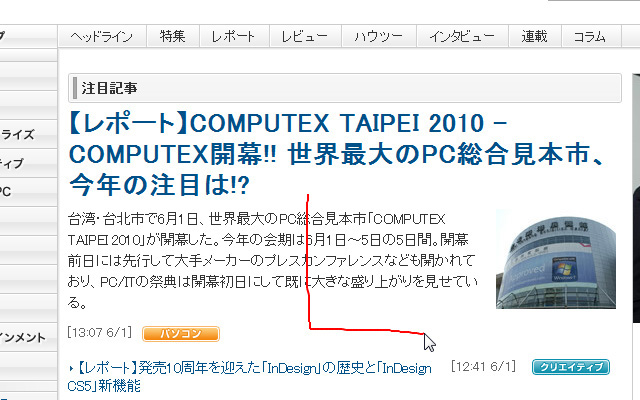Screen dimensions: 640x400
Task: Open the コラム tab
Action: coord(591,36)
